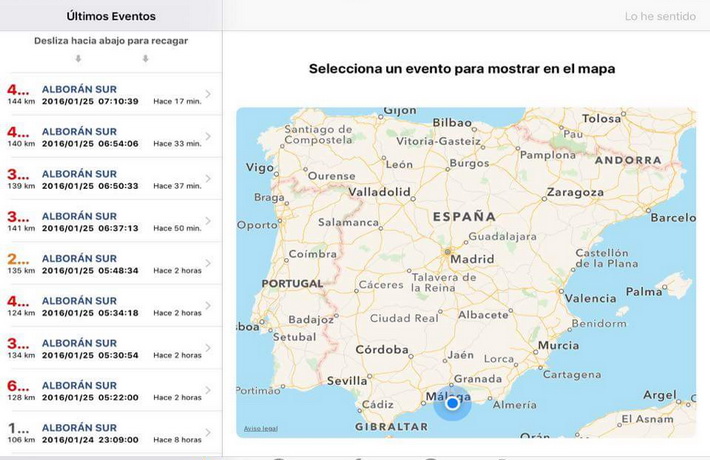
Task: Click the right pull-to-refresh down arrow
Action: (145, 59)
